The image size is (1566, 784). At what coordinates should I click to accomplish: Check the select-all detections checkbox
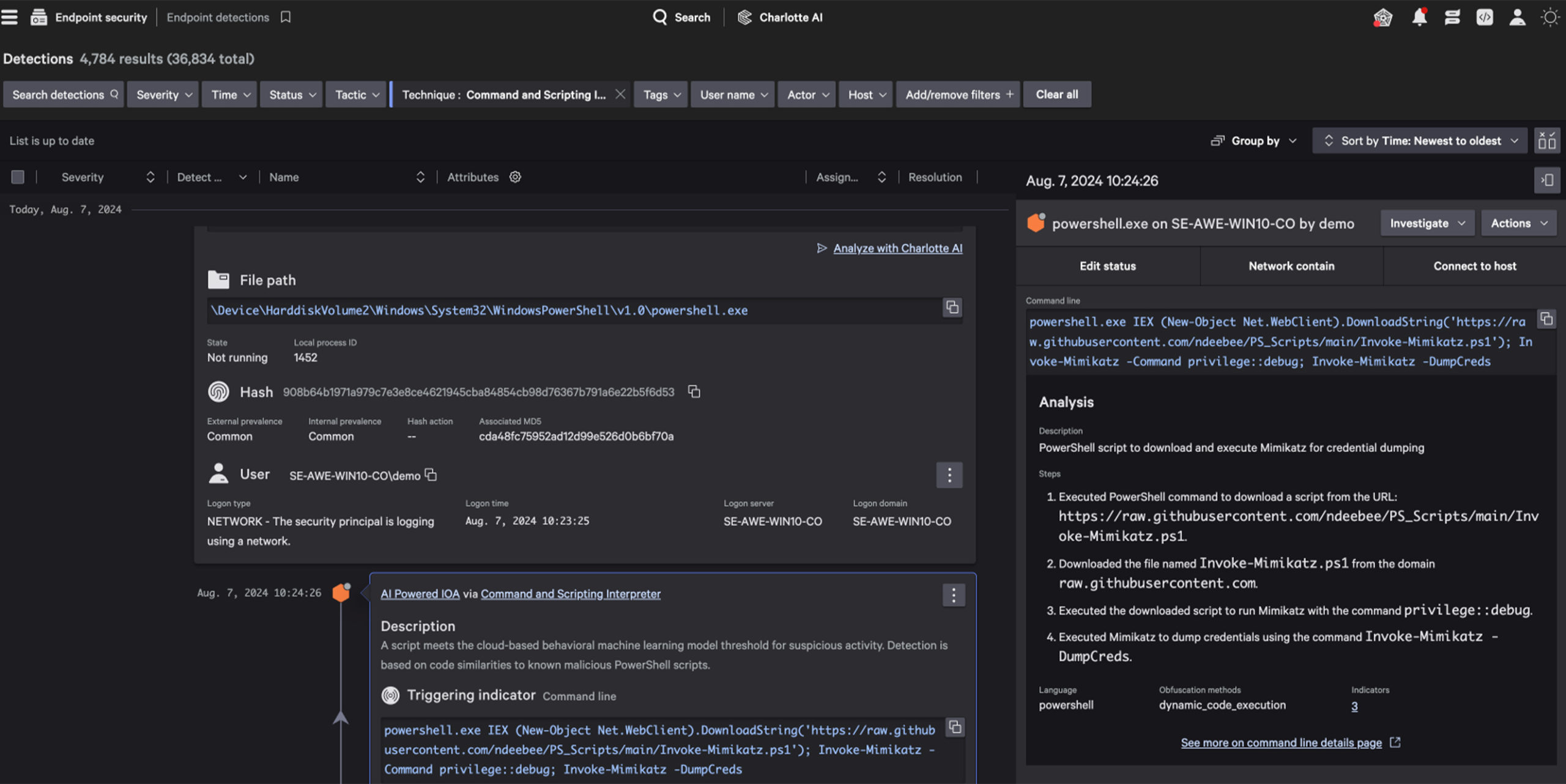click(x=18, y=177)
